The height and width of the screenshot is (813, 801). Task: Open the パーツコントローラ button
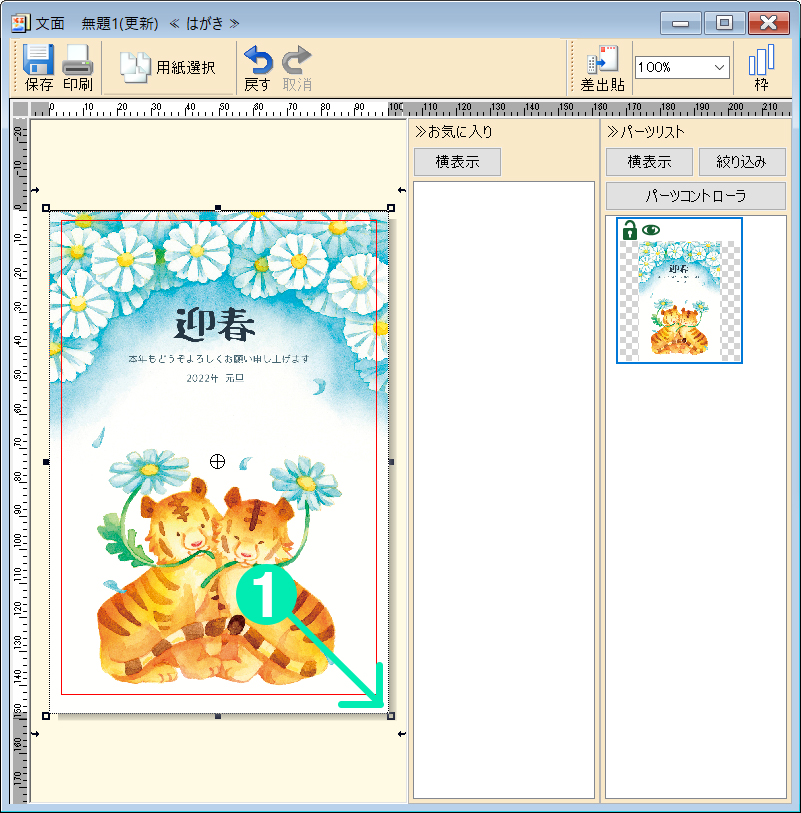695,195
